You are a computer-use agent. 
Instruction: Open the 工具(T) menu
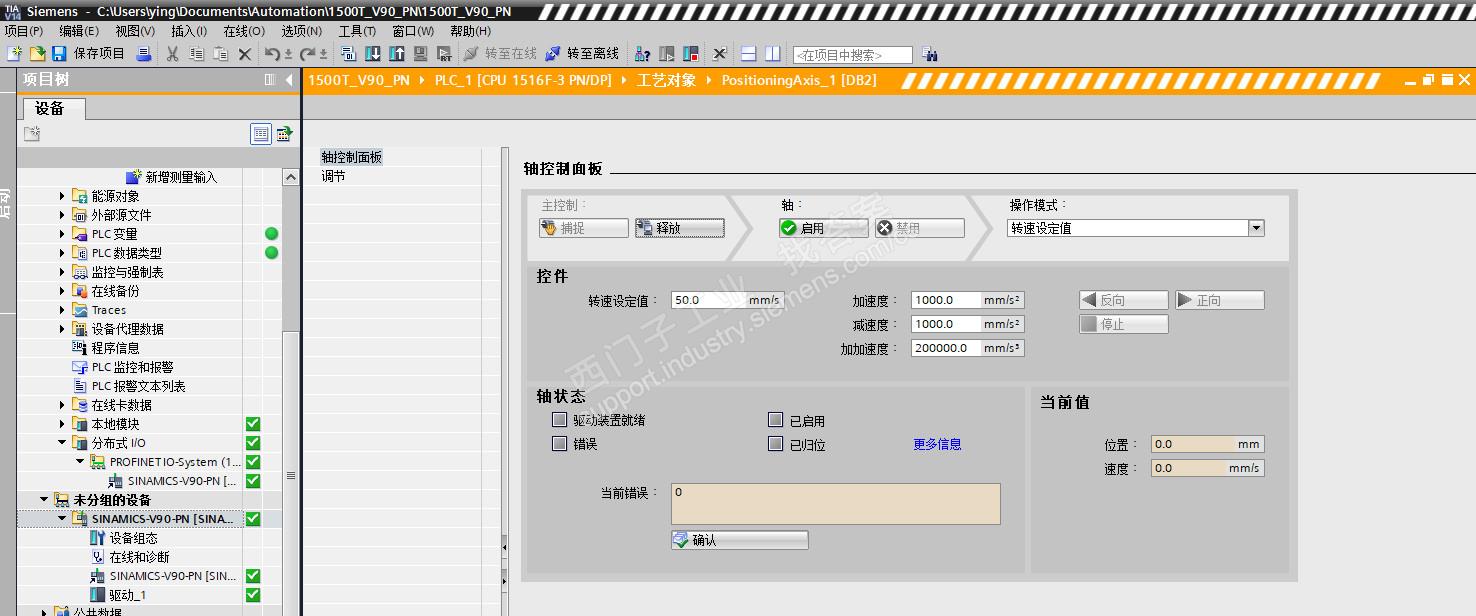pyautogui.click(x=357, y=31)
